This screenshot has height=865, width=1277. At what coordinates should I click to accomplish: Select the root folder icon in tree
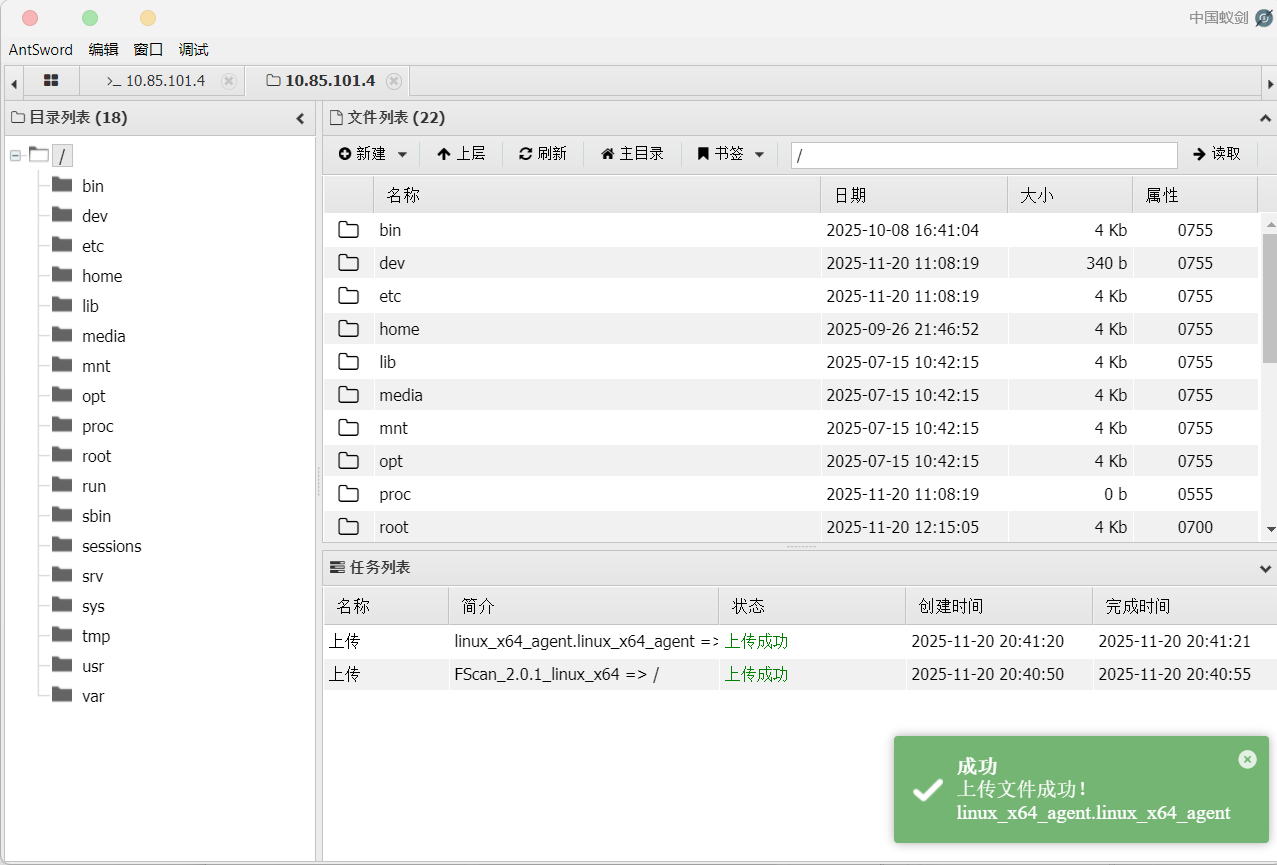click(x=62, y=455)
